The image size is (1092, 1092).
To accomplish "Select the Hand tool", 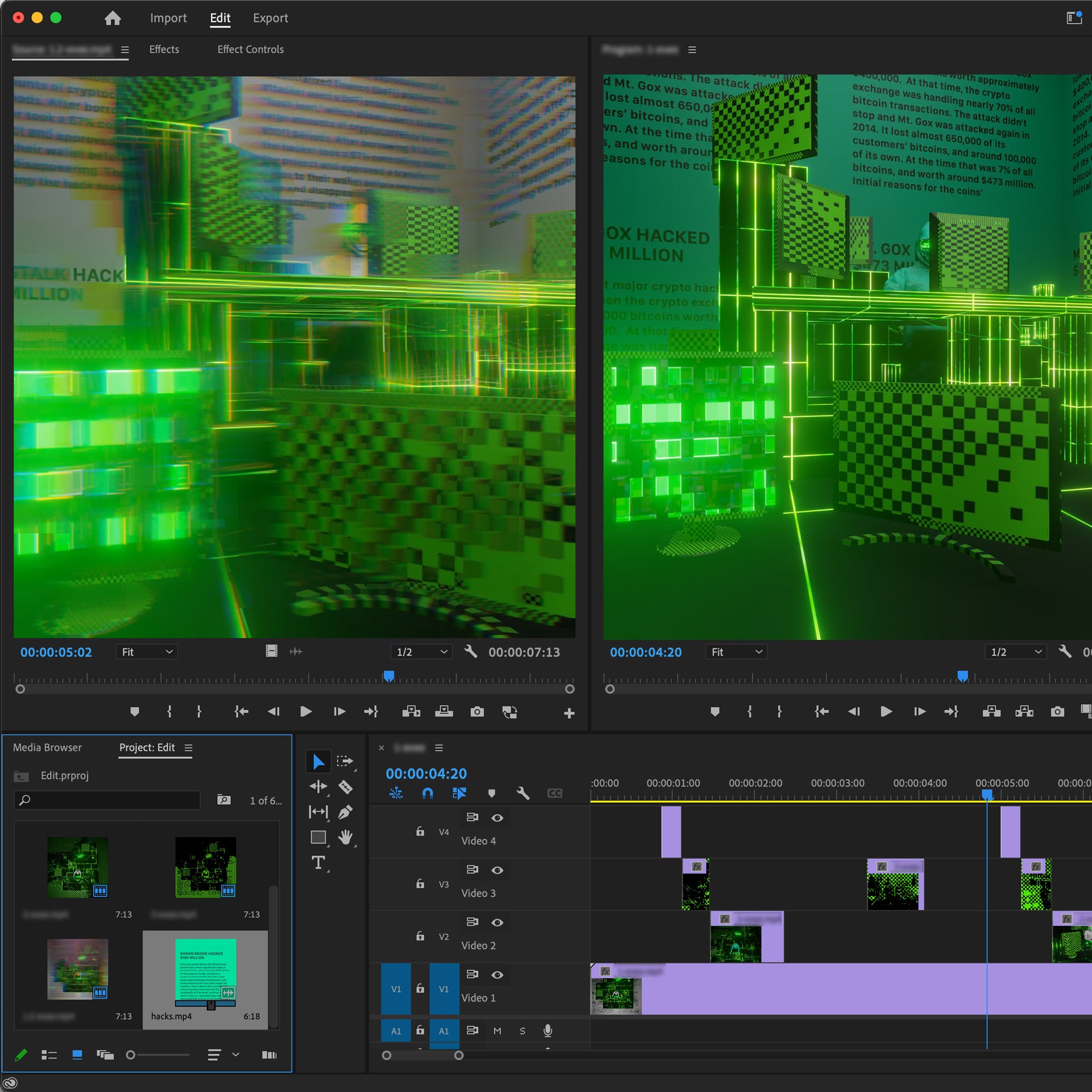I will [x=345, y=837].
